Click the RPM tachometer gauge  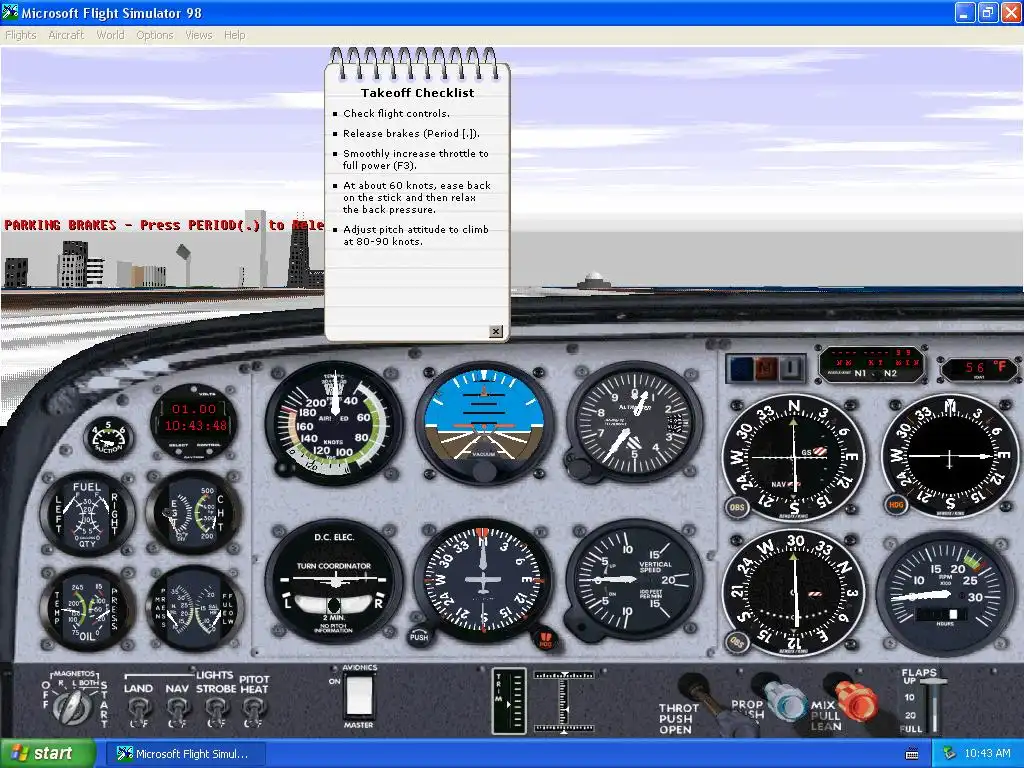click(x=945, y=594)
